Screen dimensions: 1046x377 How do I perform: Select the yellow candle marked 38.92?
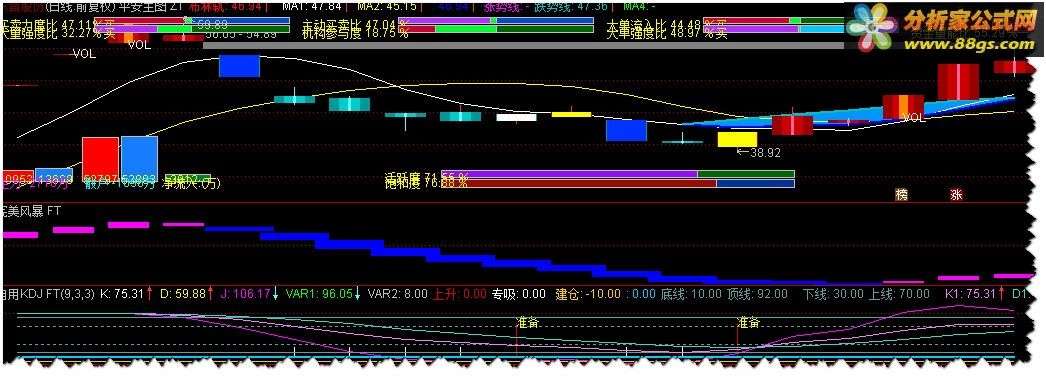point(737,139)
